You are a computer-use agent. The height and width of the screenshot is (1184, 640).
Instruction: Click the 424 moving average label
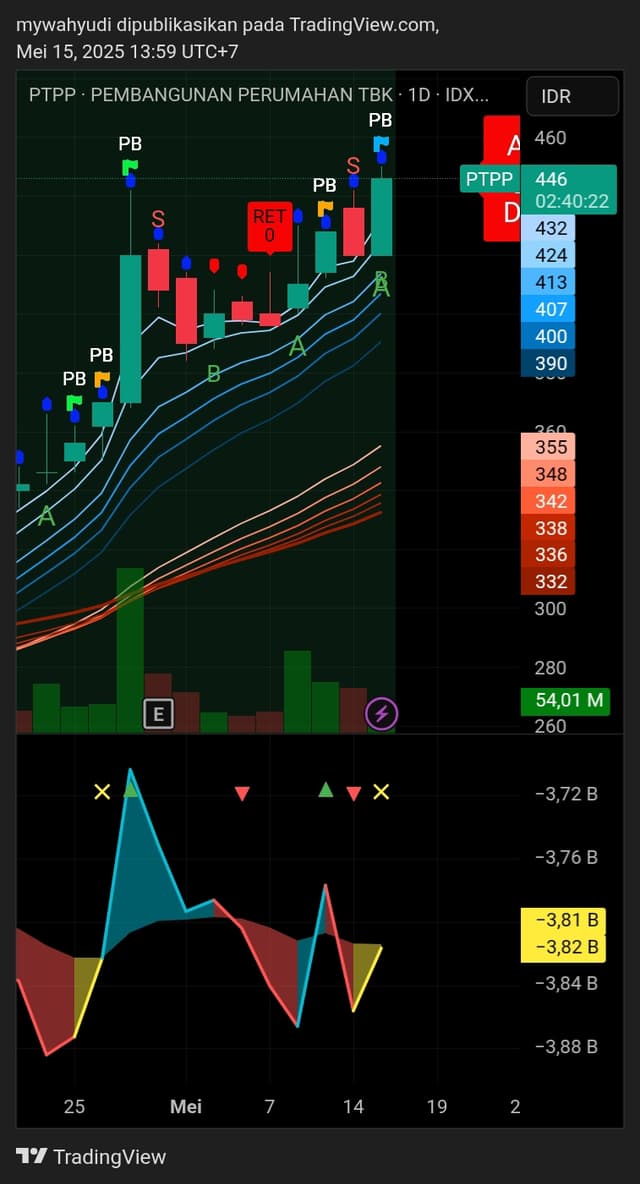tap(548, 255)
